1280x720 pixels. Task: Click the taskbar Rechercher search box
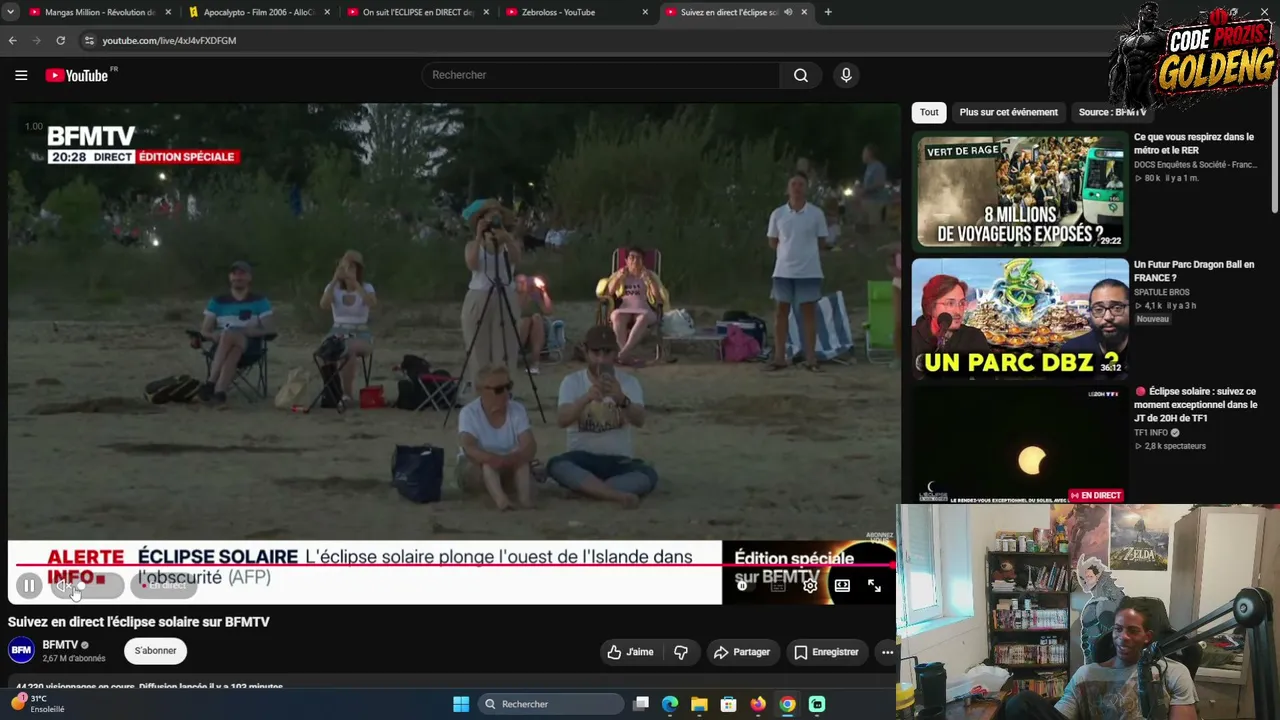[x=551, y=704]
